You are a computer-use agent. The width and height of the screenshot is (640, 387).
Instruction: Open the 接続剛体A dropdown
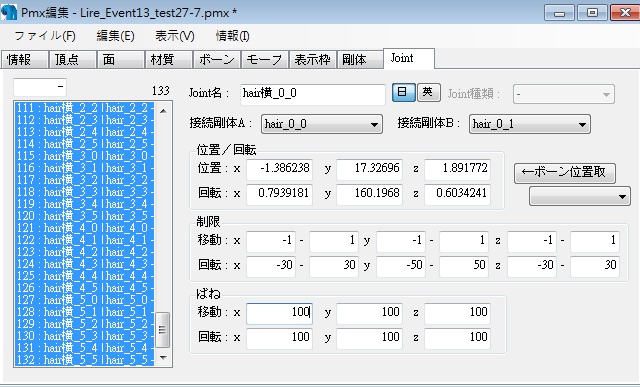[322, 124]
